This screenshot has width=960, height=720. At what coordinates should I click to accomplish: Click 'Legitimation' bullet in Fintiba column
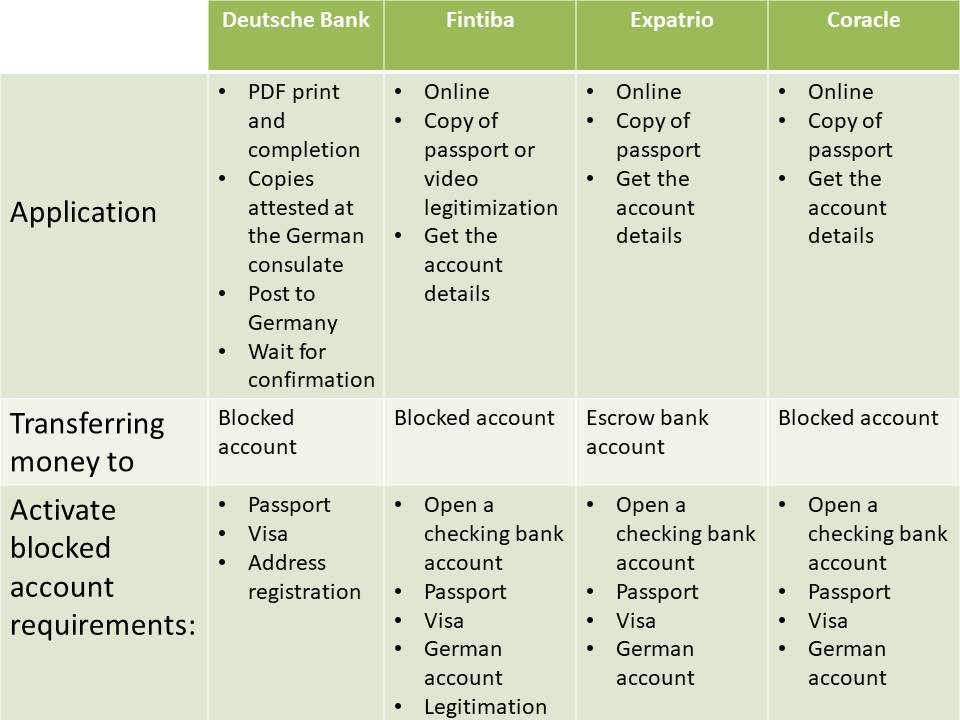click(x=485, y=707)
